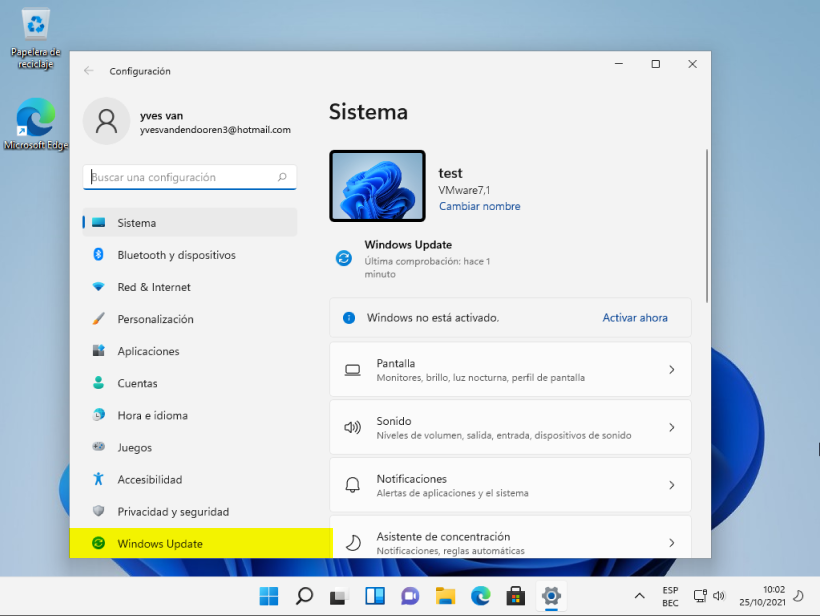Expand Asistente de concentración chevron
820x616 pixels.
pos(672,543)
